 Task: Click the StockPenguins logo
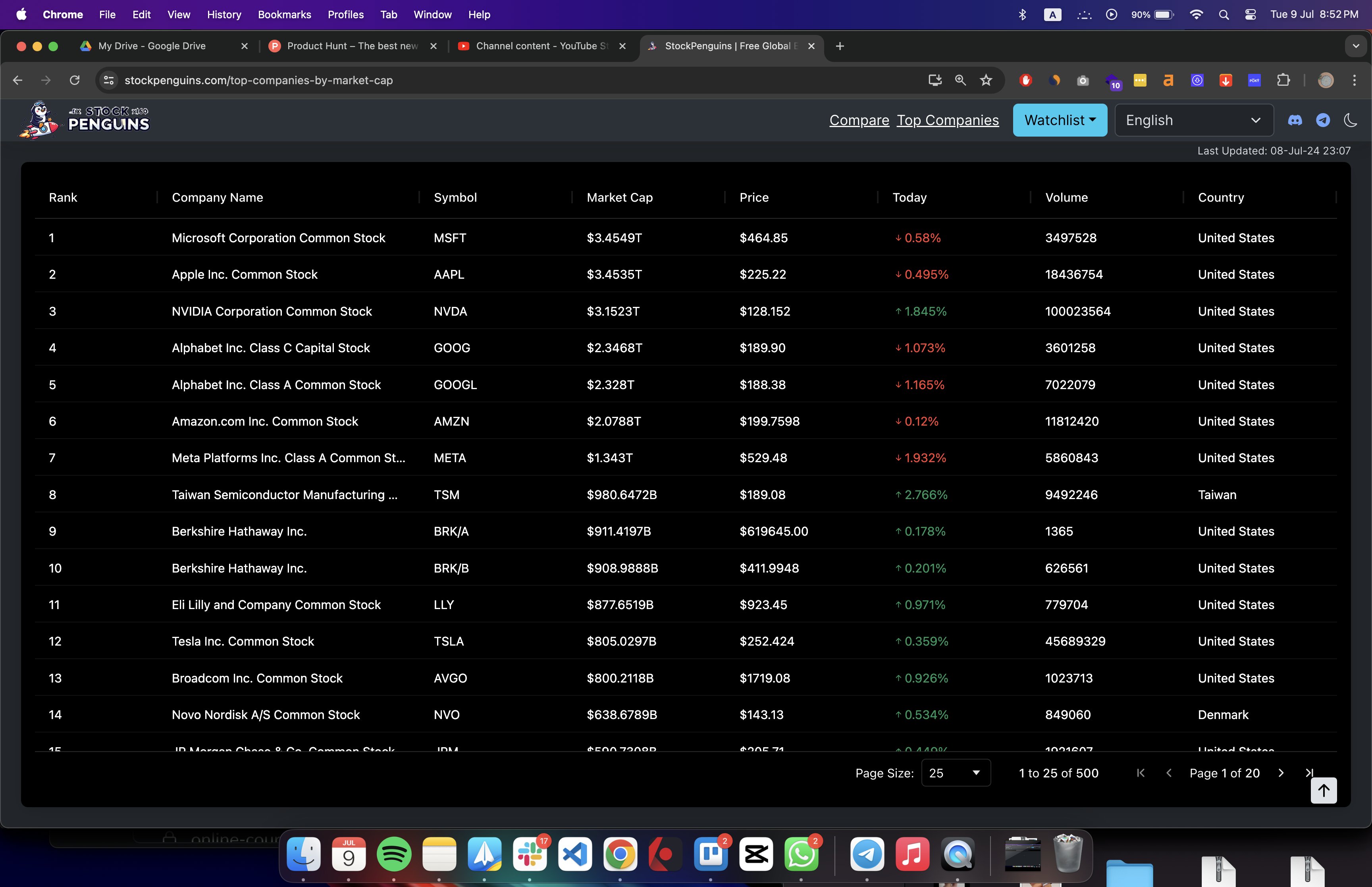84,120
